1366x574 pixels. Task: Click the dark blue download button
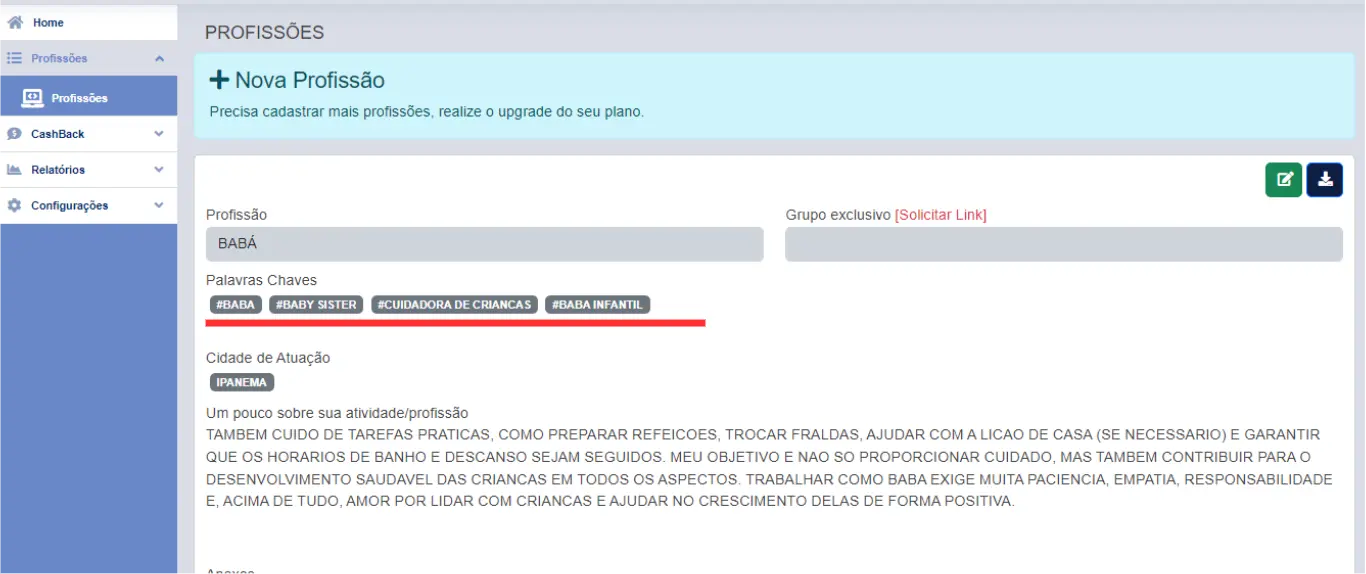(x=1325, y=180)
